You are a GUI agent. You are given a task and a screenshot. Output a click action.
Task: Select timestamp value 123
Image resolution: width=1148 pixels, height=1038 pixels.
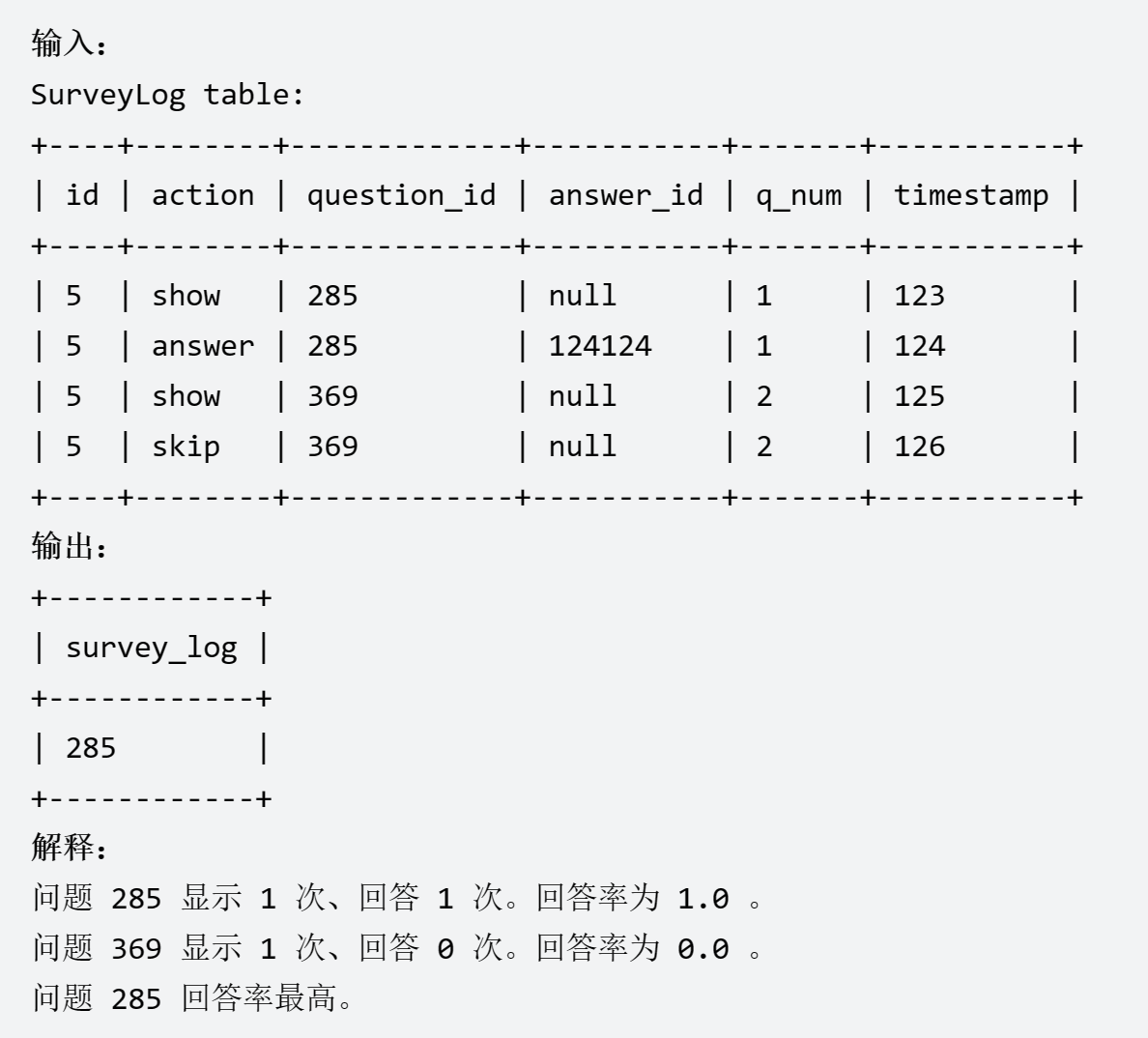(x=919, y=296)
